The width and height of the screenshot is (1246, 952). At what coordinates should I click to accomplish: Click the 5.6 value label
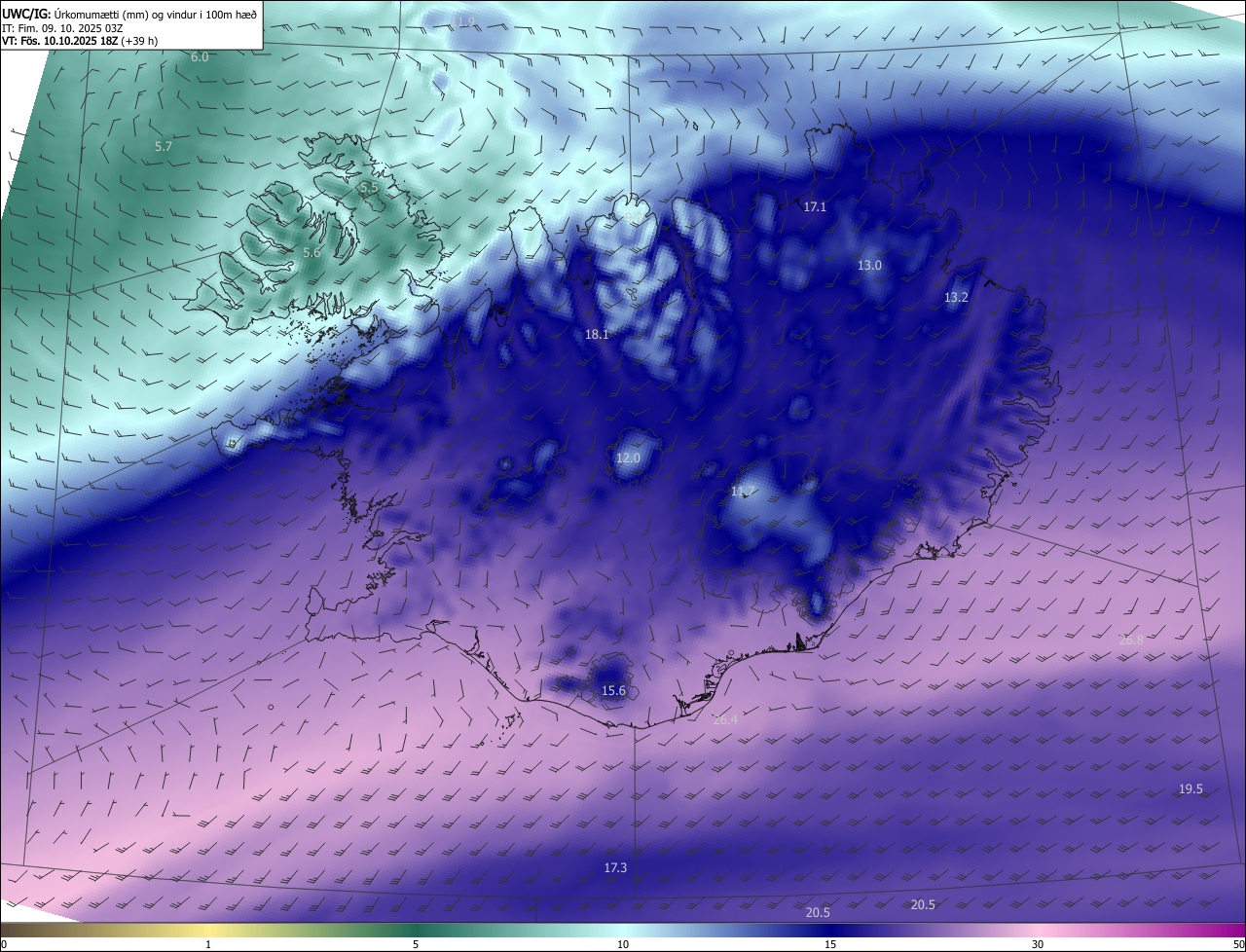tap(311, 253)
